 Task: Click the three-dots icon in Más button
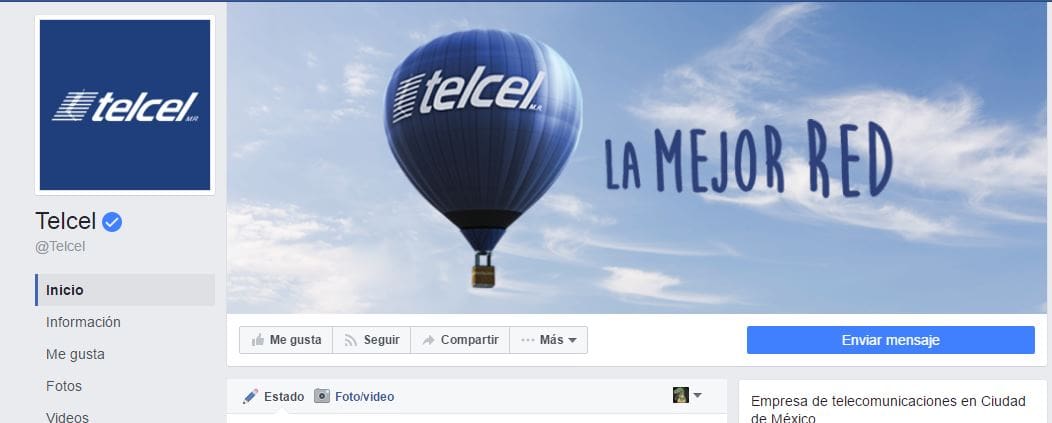click(x=528, y=340)
